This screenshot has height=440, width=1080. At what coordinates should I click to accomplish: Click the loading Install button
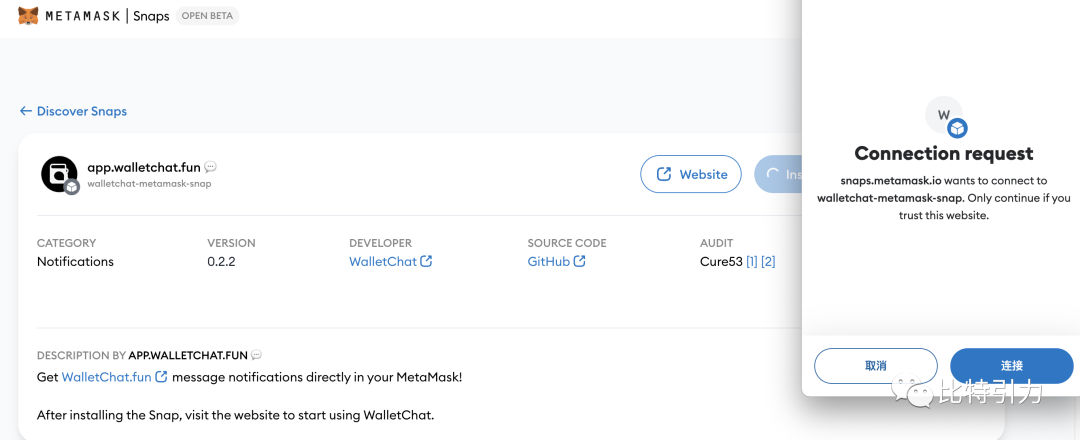(779, 174)
